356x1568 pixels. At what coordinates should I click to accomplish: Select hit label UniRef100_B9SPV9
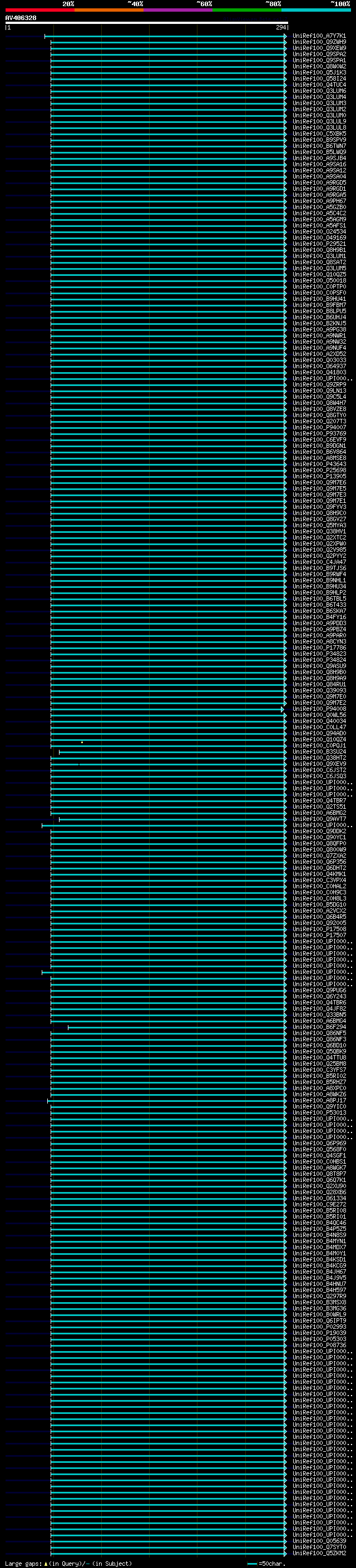[319, 140]
